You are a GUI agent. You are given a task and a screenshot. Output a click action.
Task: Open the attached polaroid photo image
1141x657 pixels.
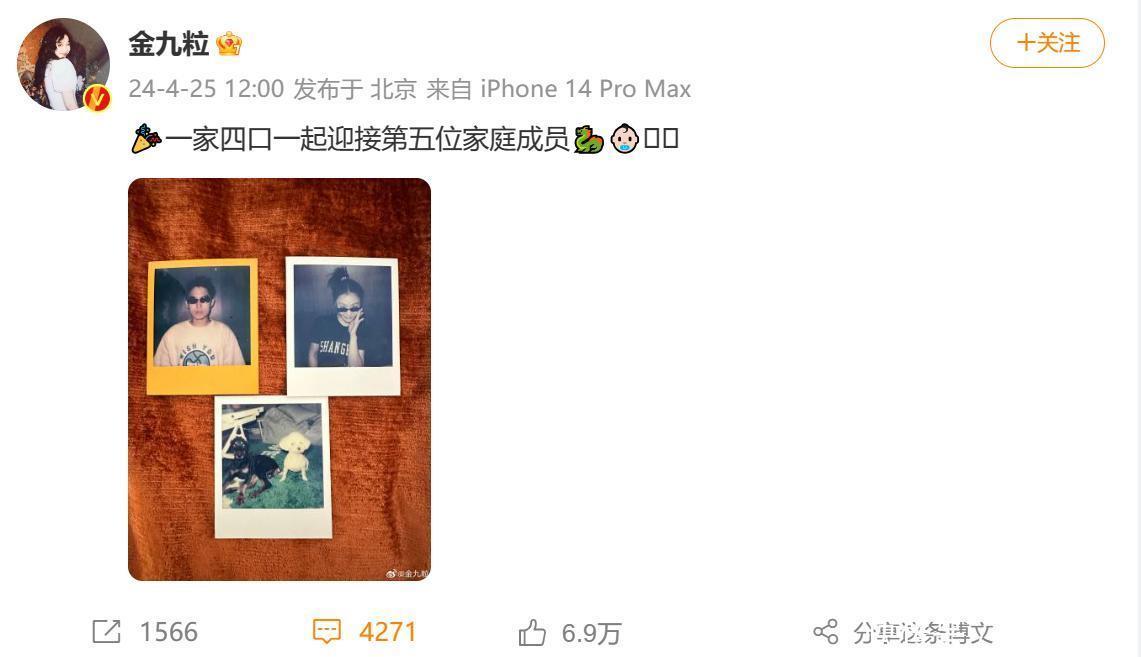tap(279, 379)
